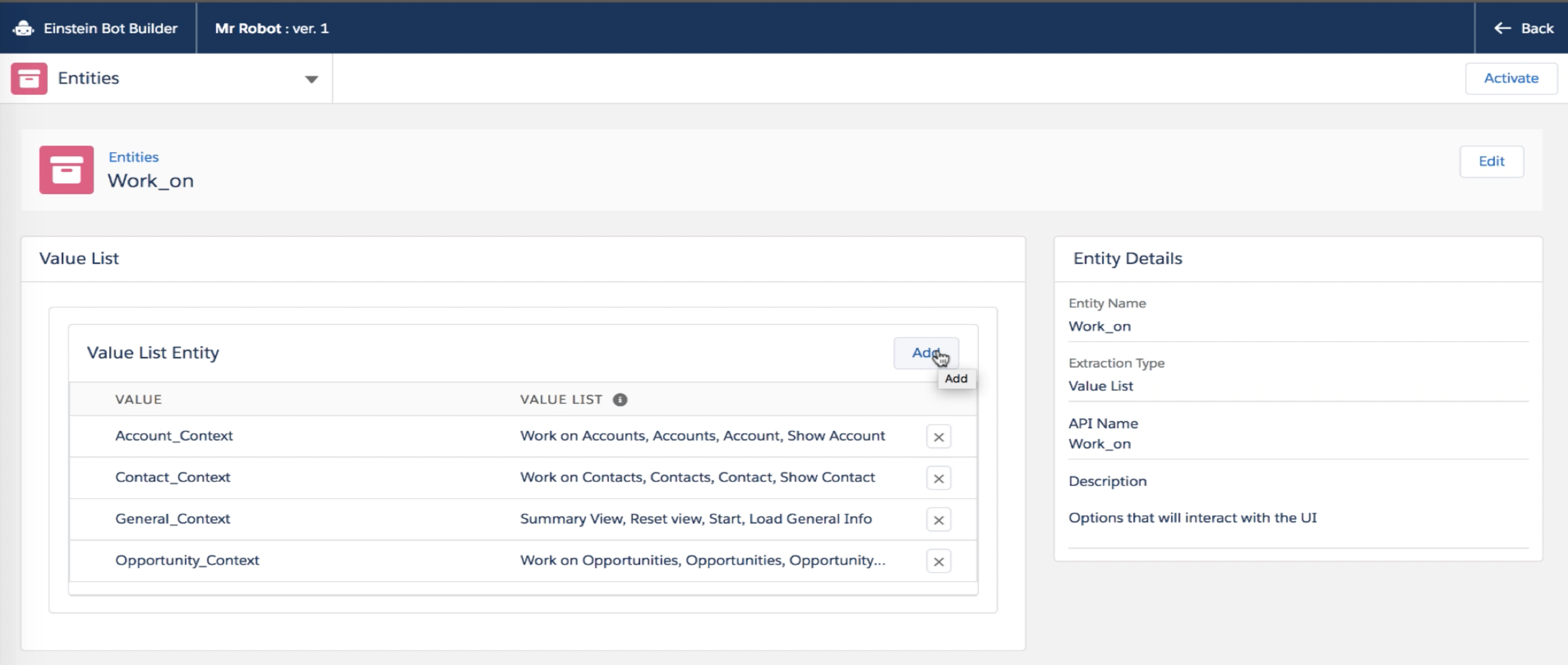This screenshot has width=1568, height=665.
Task: Add a new value list entity
Action: click(926, 353)
